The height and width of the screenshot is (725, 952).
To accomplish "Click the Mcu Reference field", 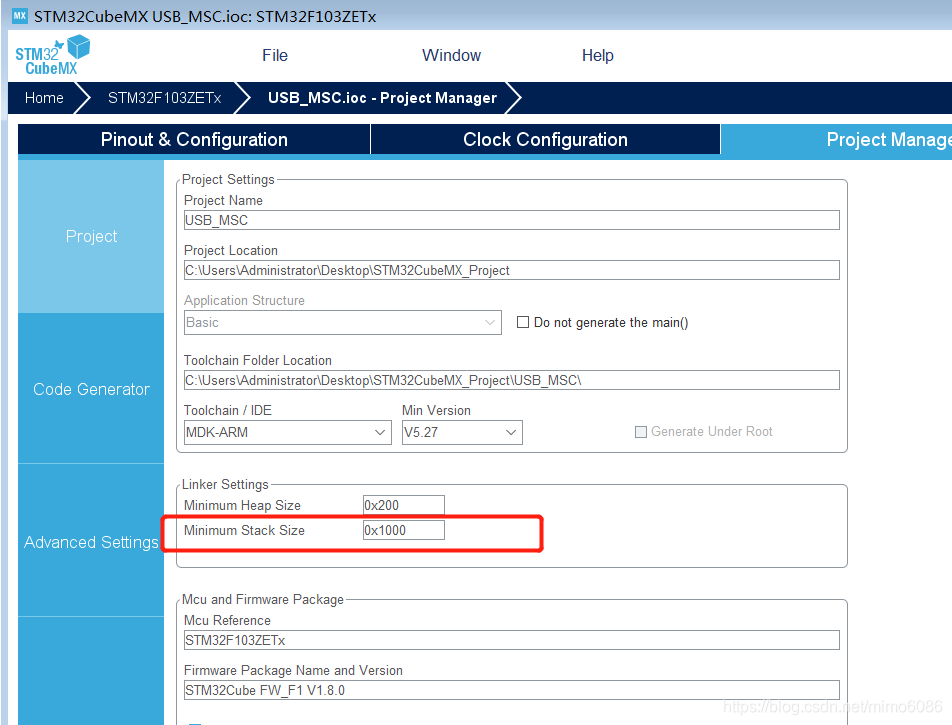I will tap(512, 640).
